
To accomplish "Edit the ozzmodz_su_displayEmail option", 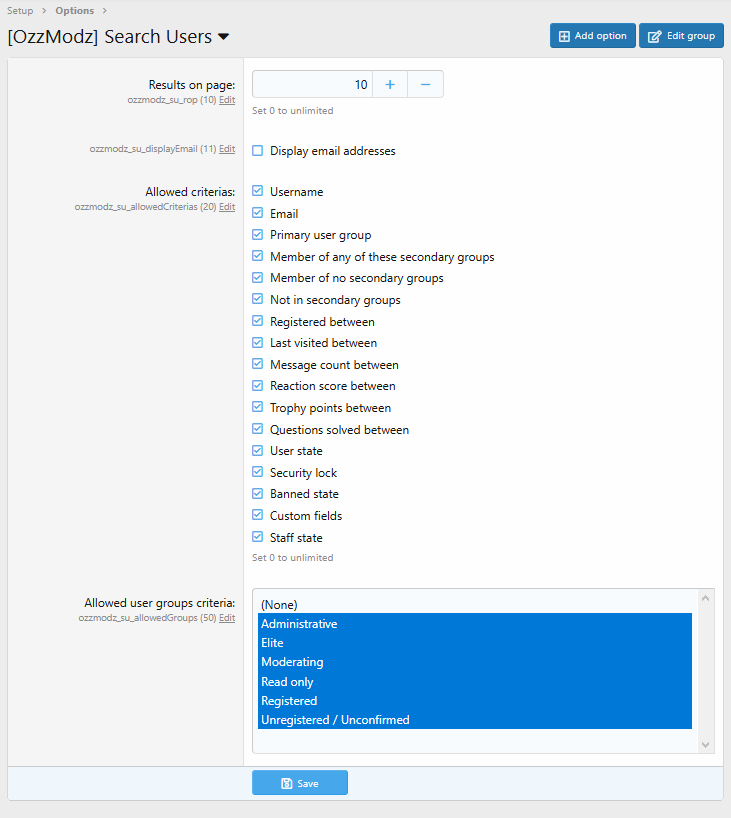I will pos(227,149).
